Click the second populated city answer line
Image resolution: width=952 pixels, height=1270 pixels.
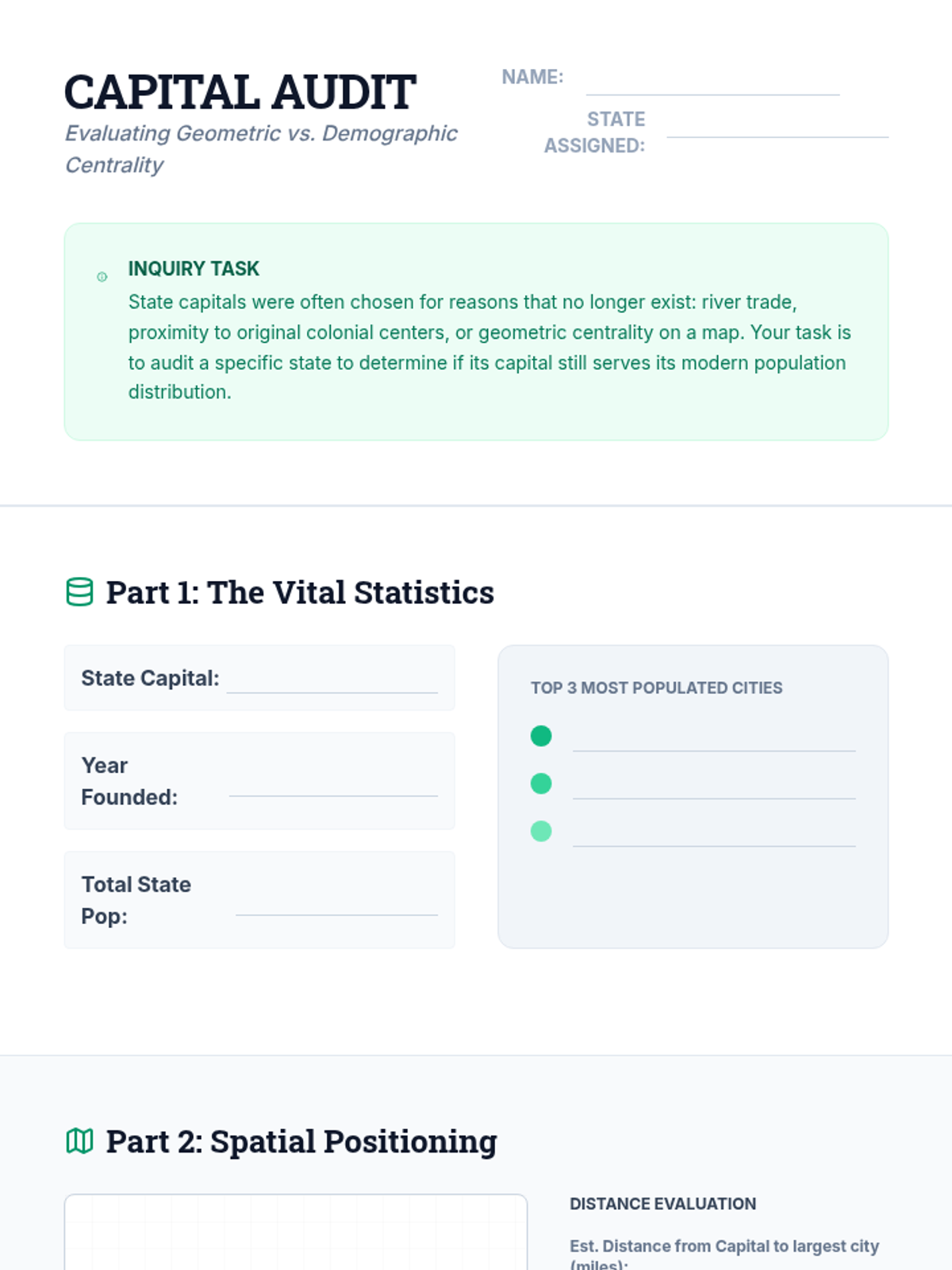pyautogui.click(x=713, y=790)
